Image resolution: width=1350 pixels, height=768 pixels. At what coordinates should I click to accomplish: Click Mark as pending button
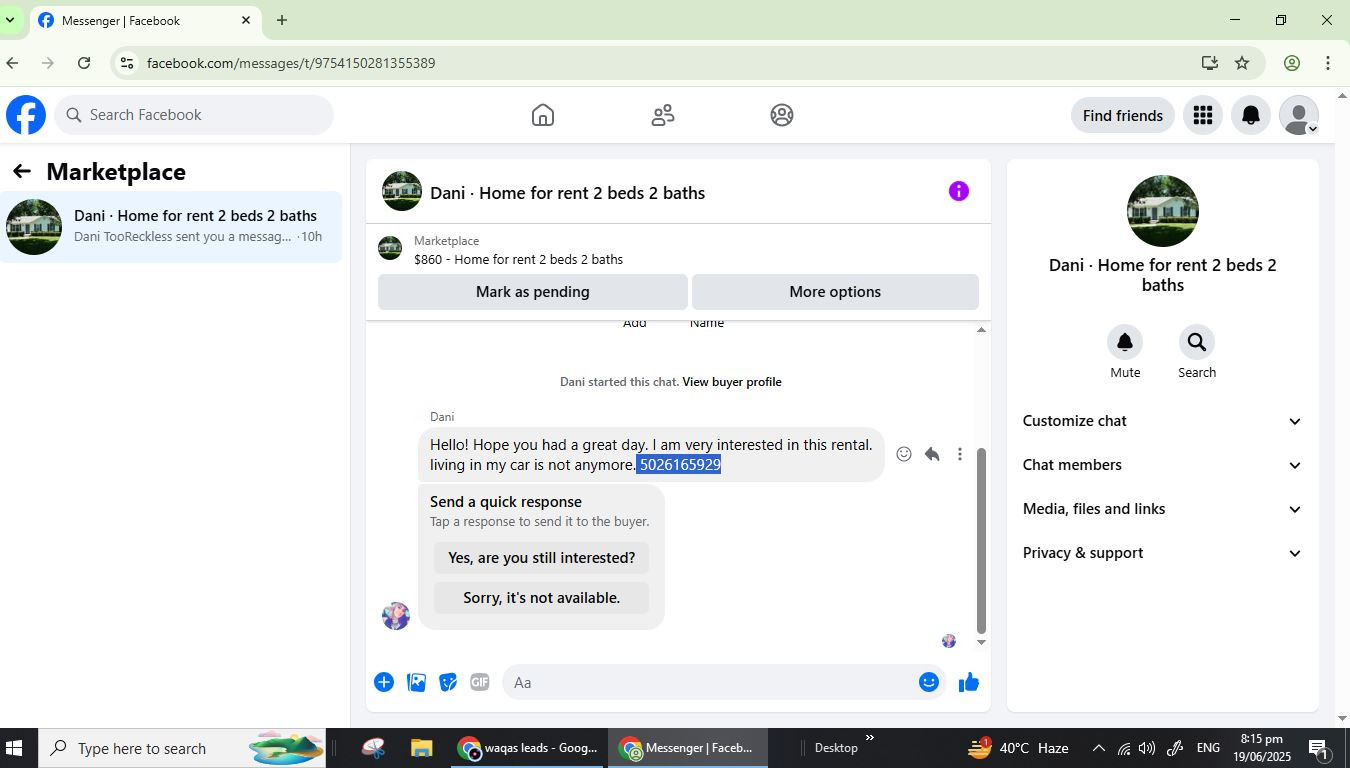tap(533, 292)
